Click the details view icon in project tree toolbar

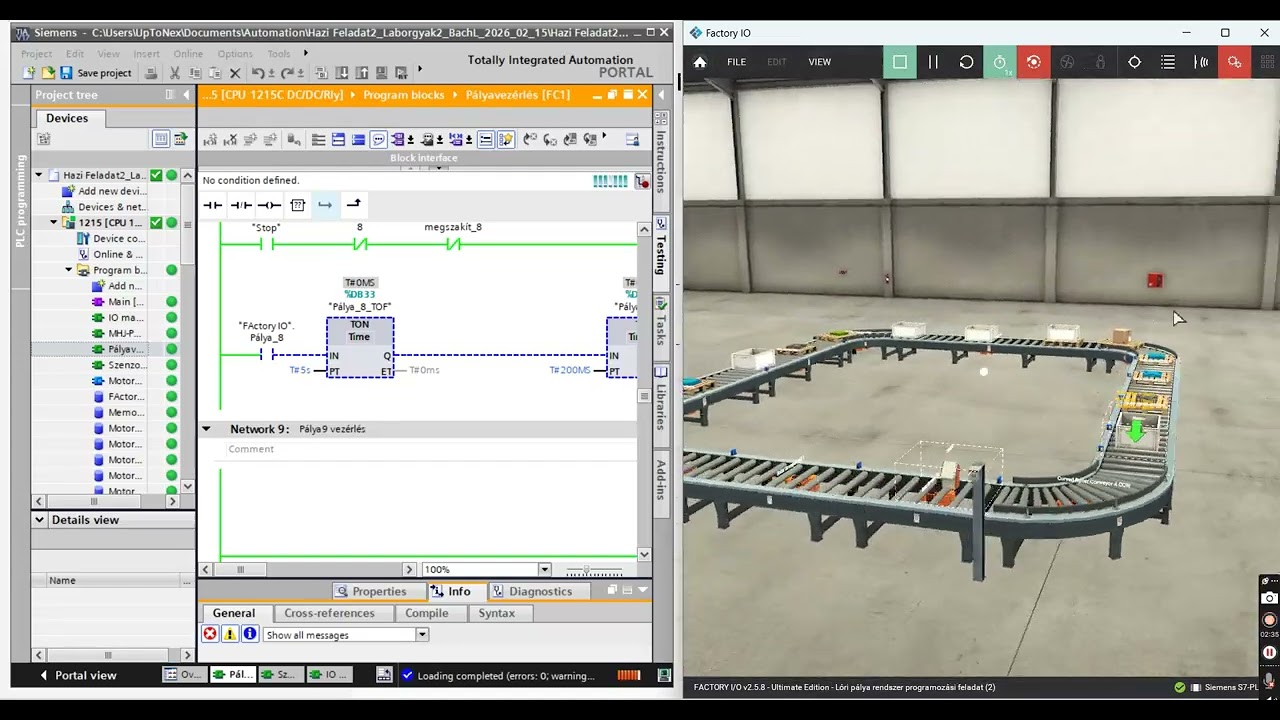click(x=161, y=139)
